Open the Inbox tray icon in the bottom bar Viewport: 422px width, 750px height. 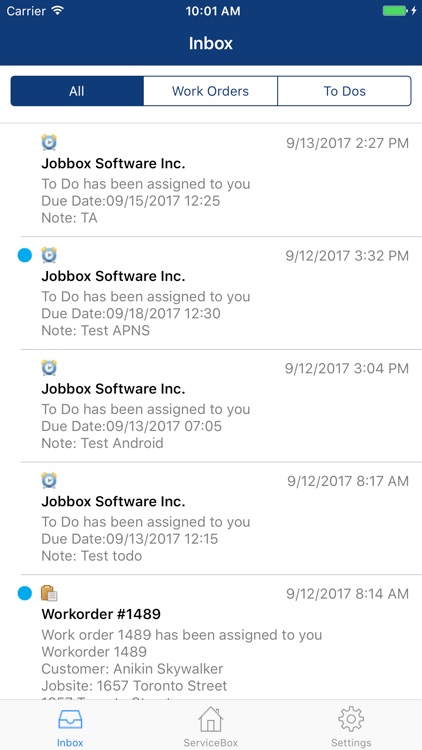click(70, 719)
